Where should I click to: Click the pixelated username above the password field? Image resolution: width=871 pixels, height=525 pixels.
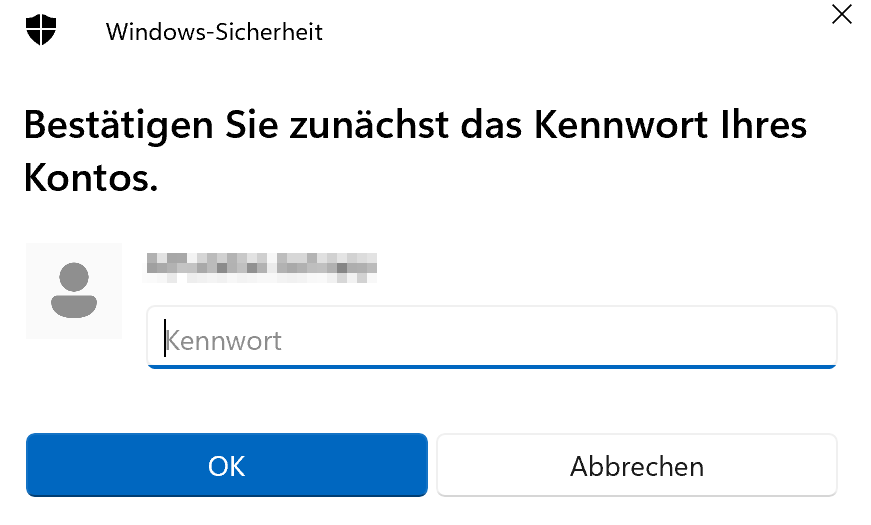(x=260, y=265)
